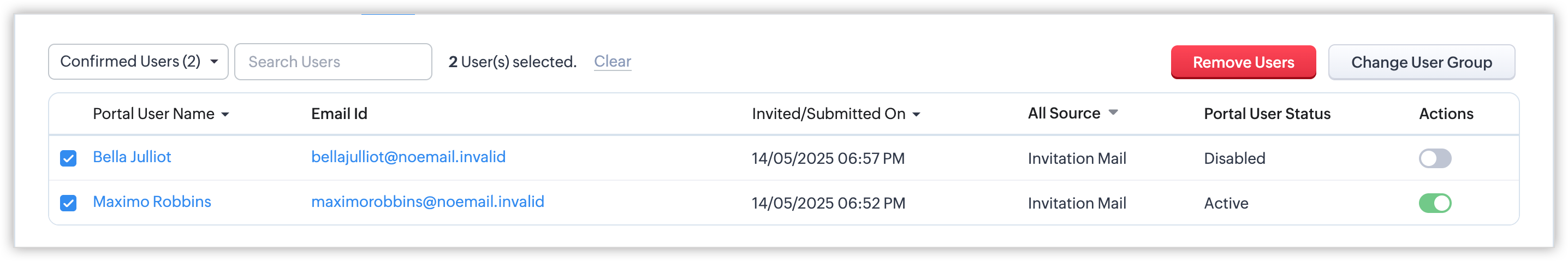Open the Confirmed Users (2) dropdown
This screenshot has height=261, width=1568.
138,62
